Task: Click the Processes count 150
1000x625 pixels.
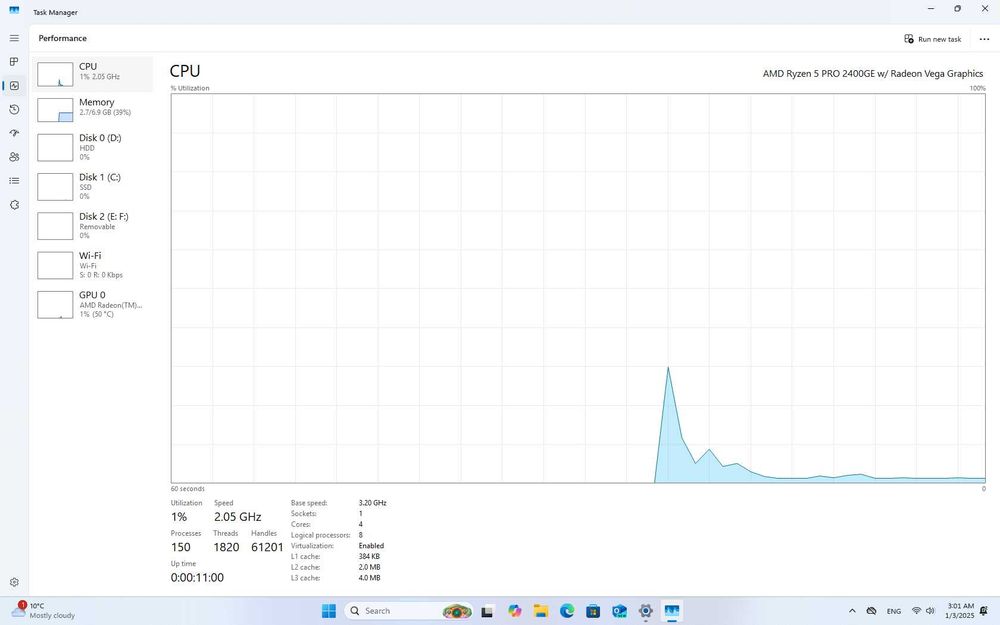Action: click(180, 547)
